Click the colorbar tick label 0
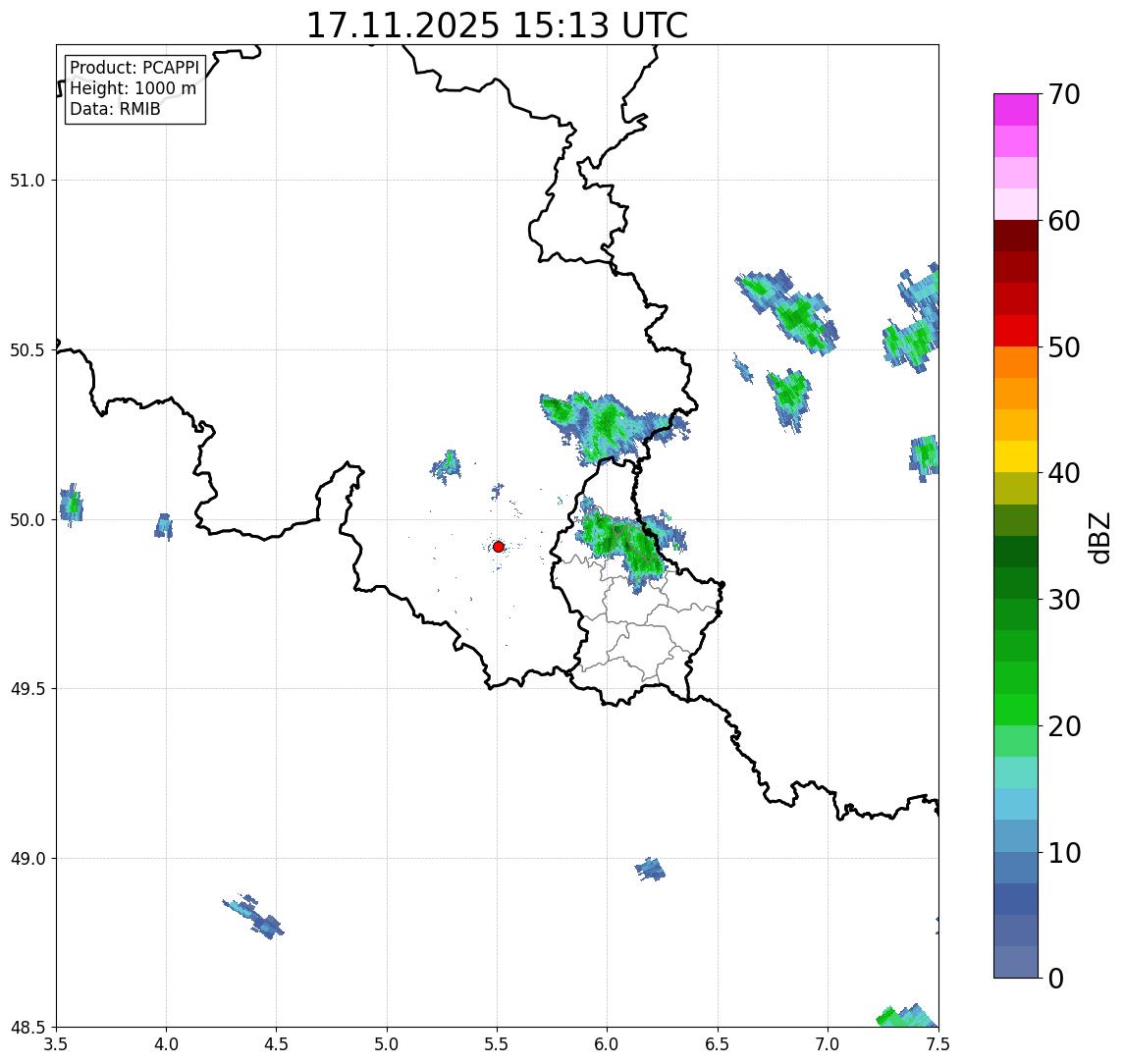 [1056, 978]
